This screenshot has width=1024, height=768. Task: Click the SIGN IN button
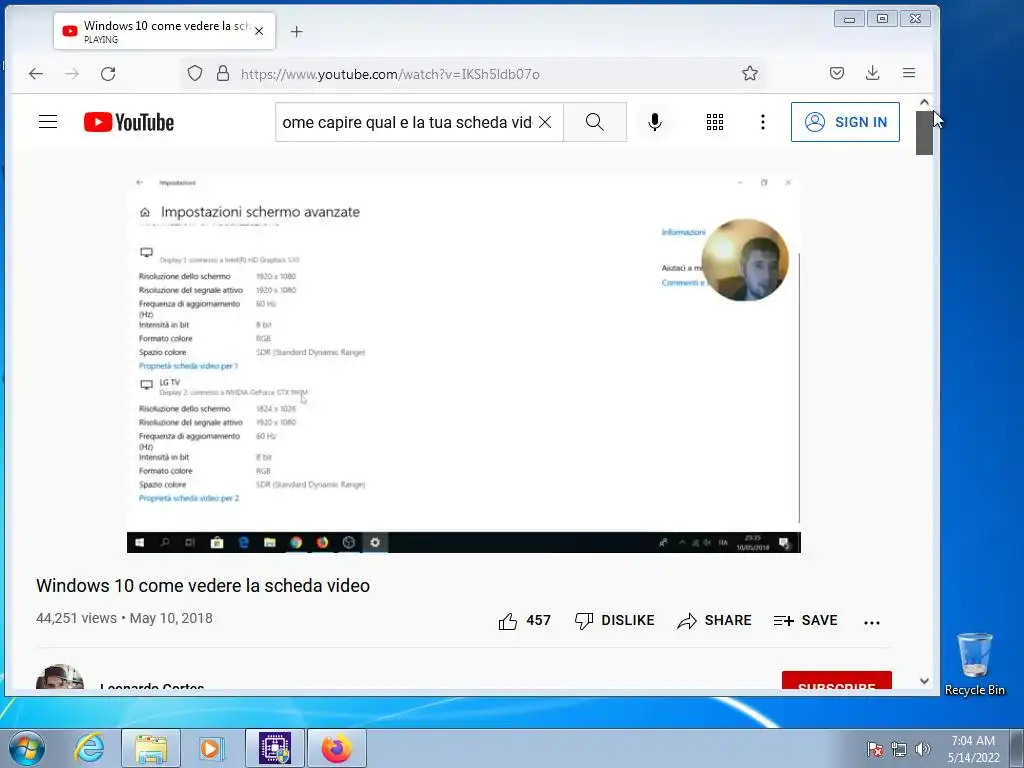pos(845,122)
